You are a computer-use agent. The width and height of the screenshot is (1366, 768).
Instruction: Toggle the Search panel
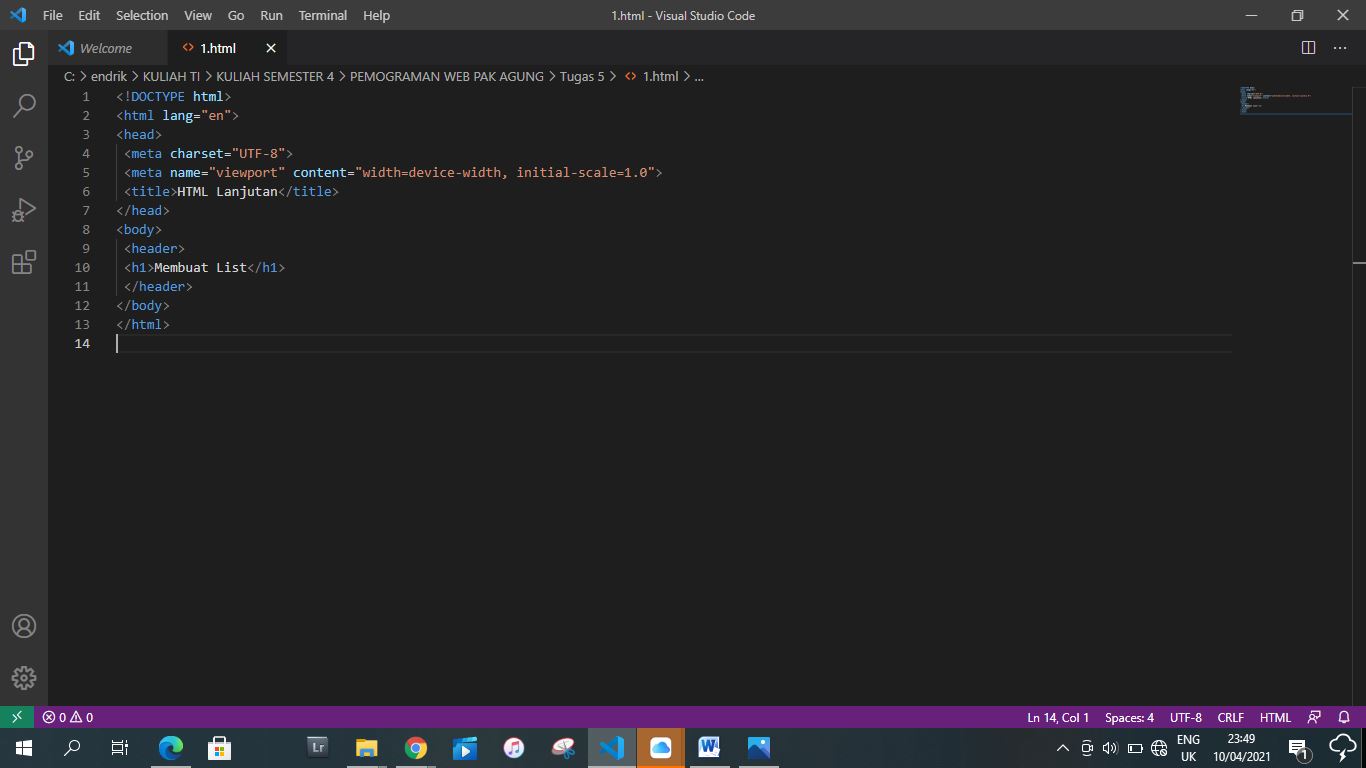coord(24,105)
